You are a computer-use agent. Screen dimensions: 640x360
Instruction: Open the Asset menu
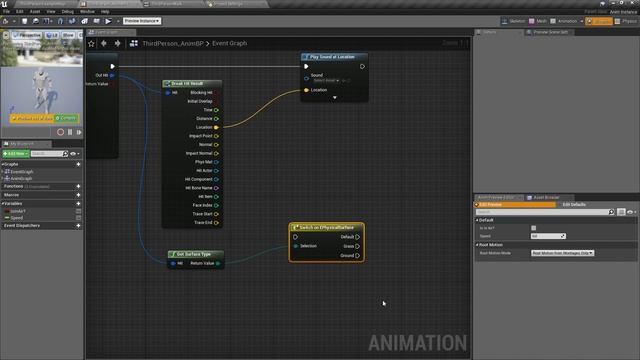coord(35,11)
